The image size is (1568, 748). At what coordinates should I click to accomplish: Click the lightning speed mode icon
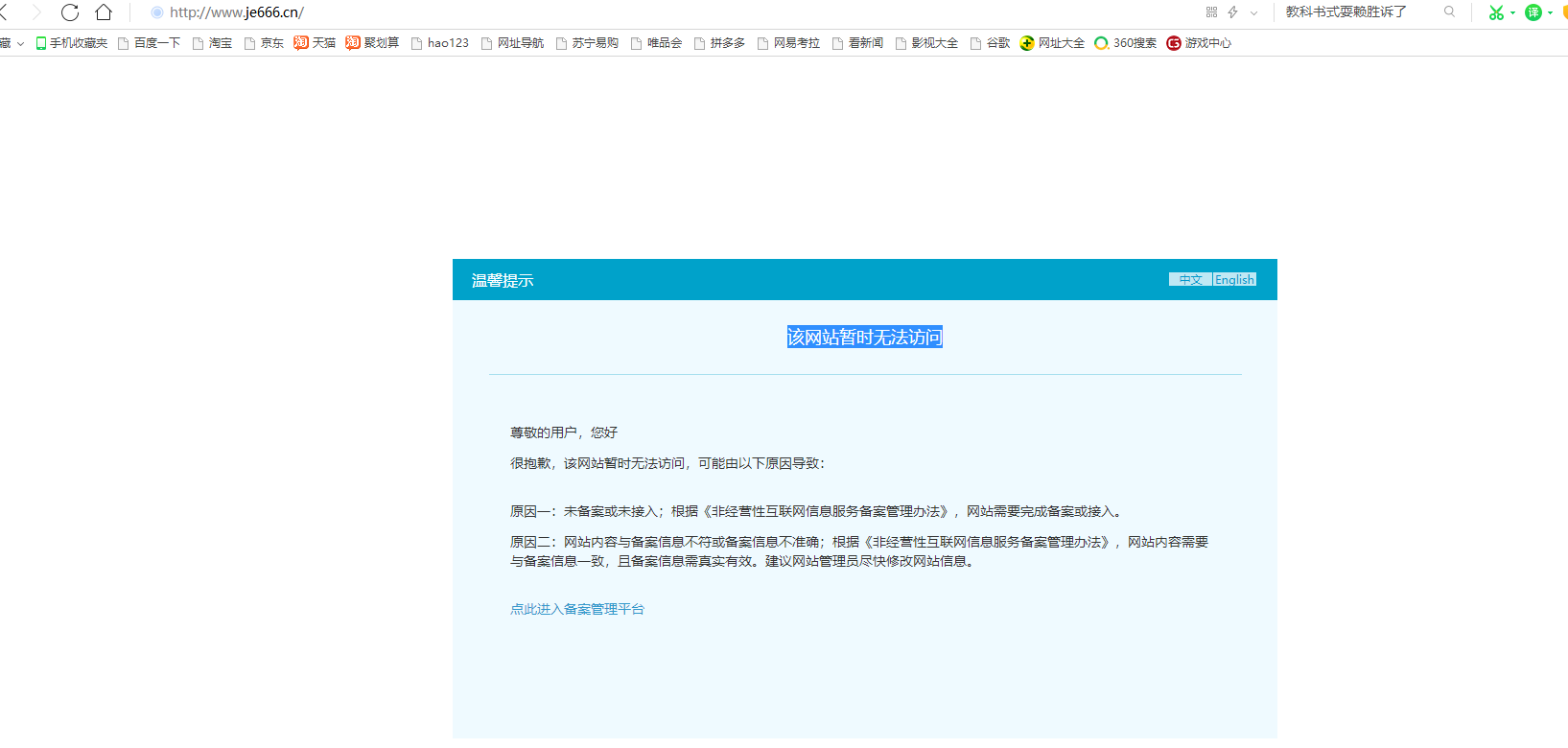click(1233, 12)
